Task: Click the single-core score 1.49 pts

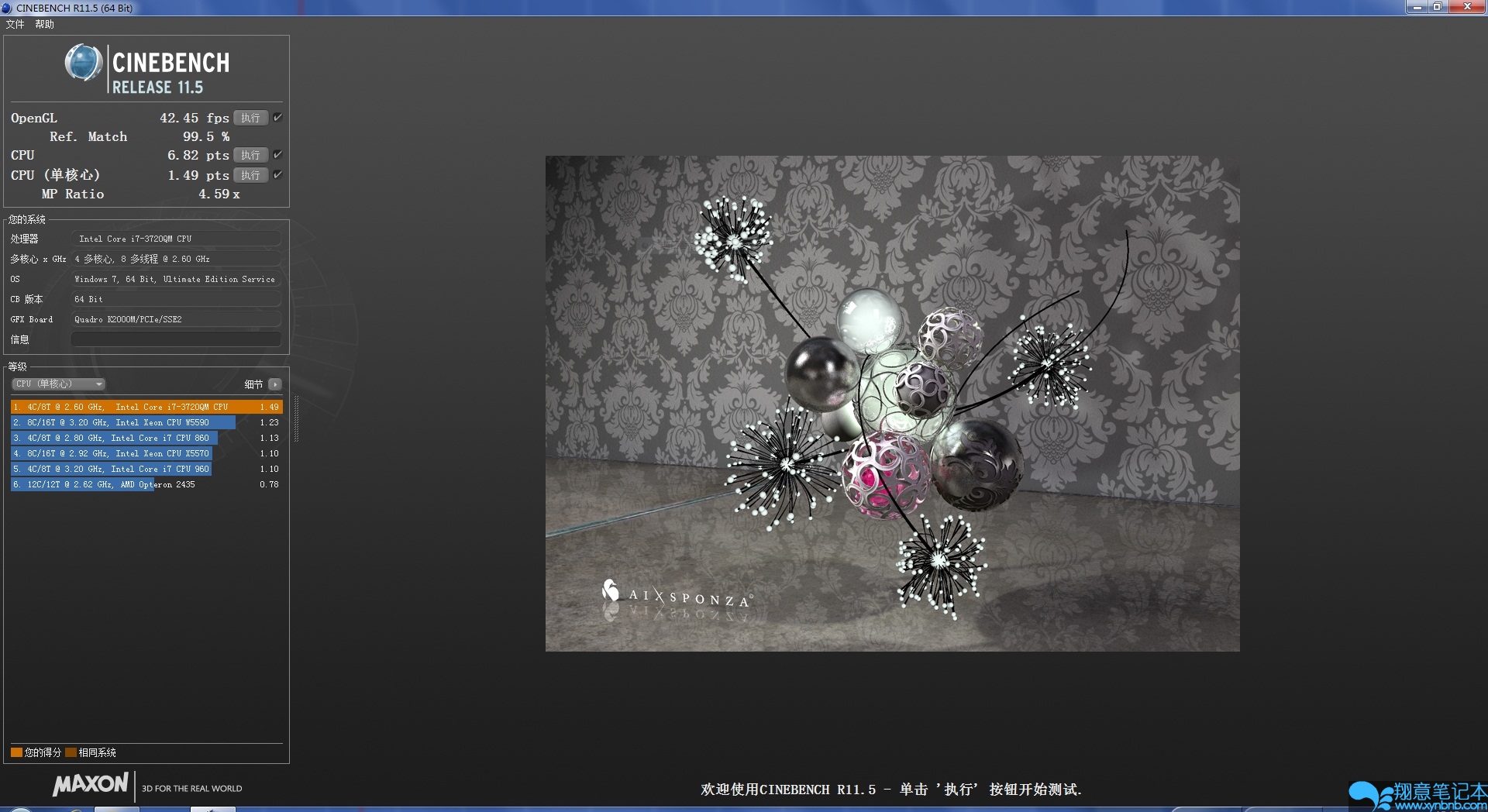Action: pos(198,175)
